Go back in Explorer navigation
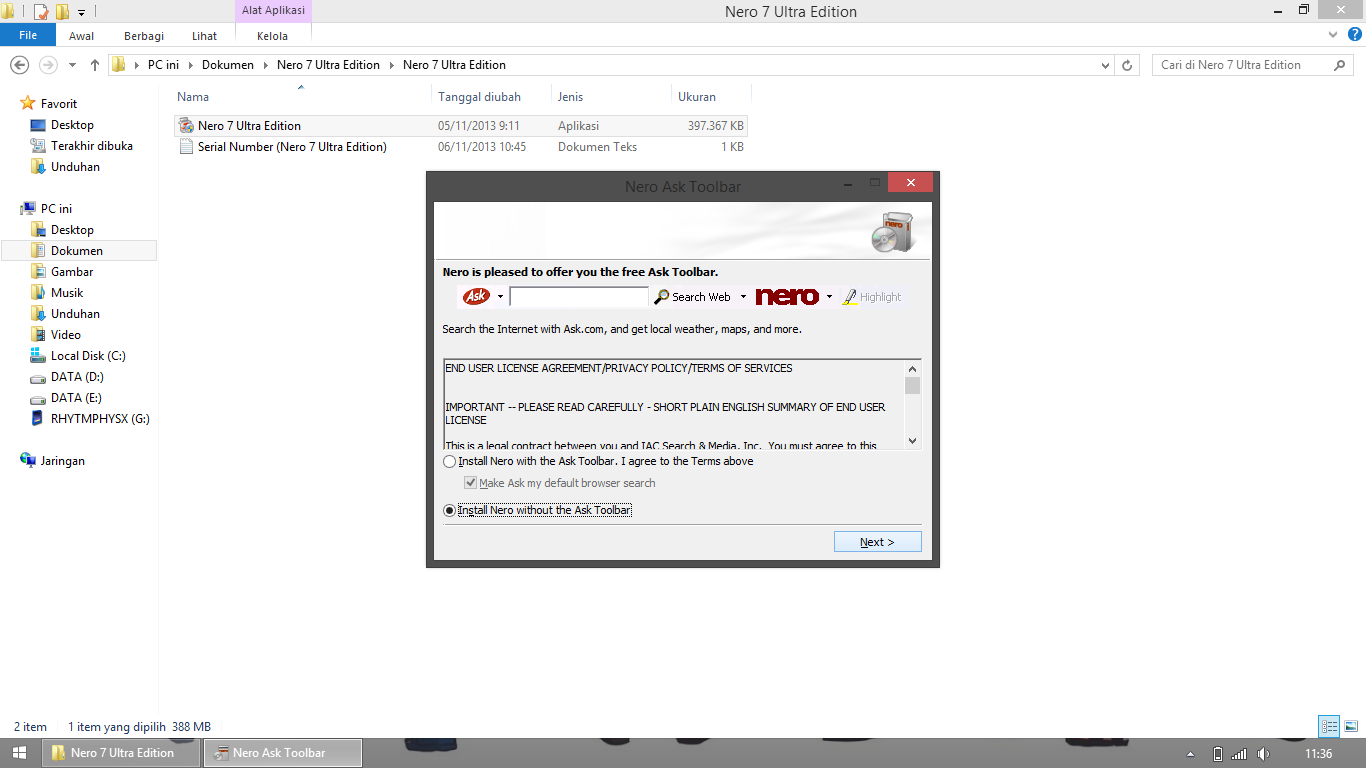This screenshot has width=1366, height=768. point(19,65)
